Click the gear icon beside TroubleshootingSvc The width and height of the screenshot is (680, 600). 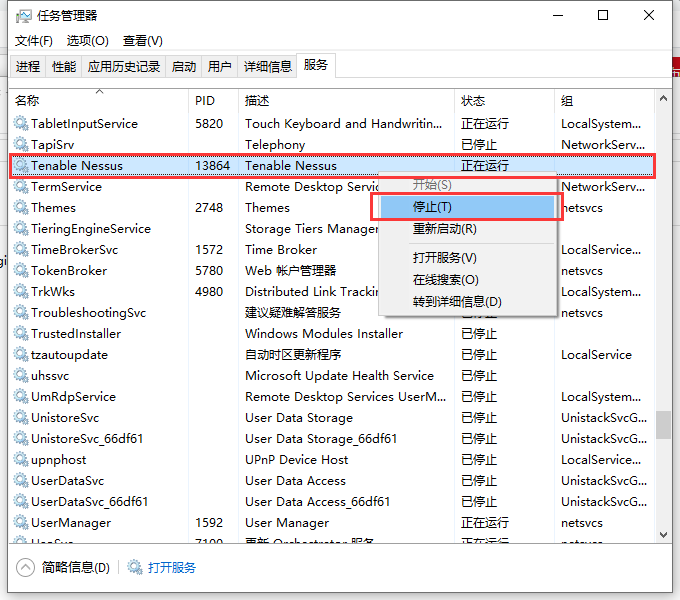click(21, 312)
